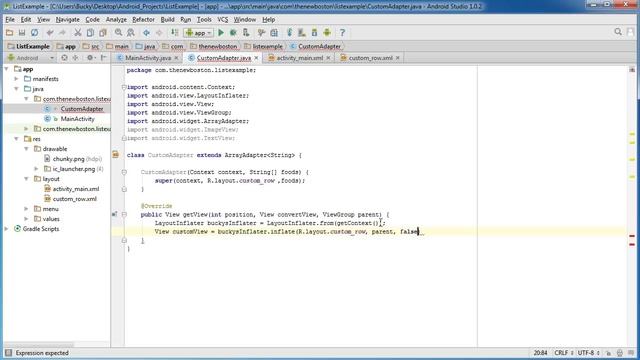This screenshot has width=640, height=360.
Task: Collapse the drawable folder node
Action: tap(27, 149)
